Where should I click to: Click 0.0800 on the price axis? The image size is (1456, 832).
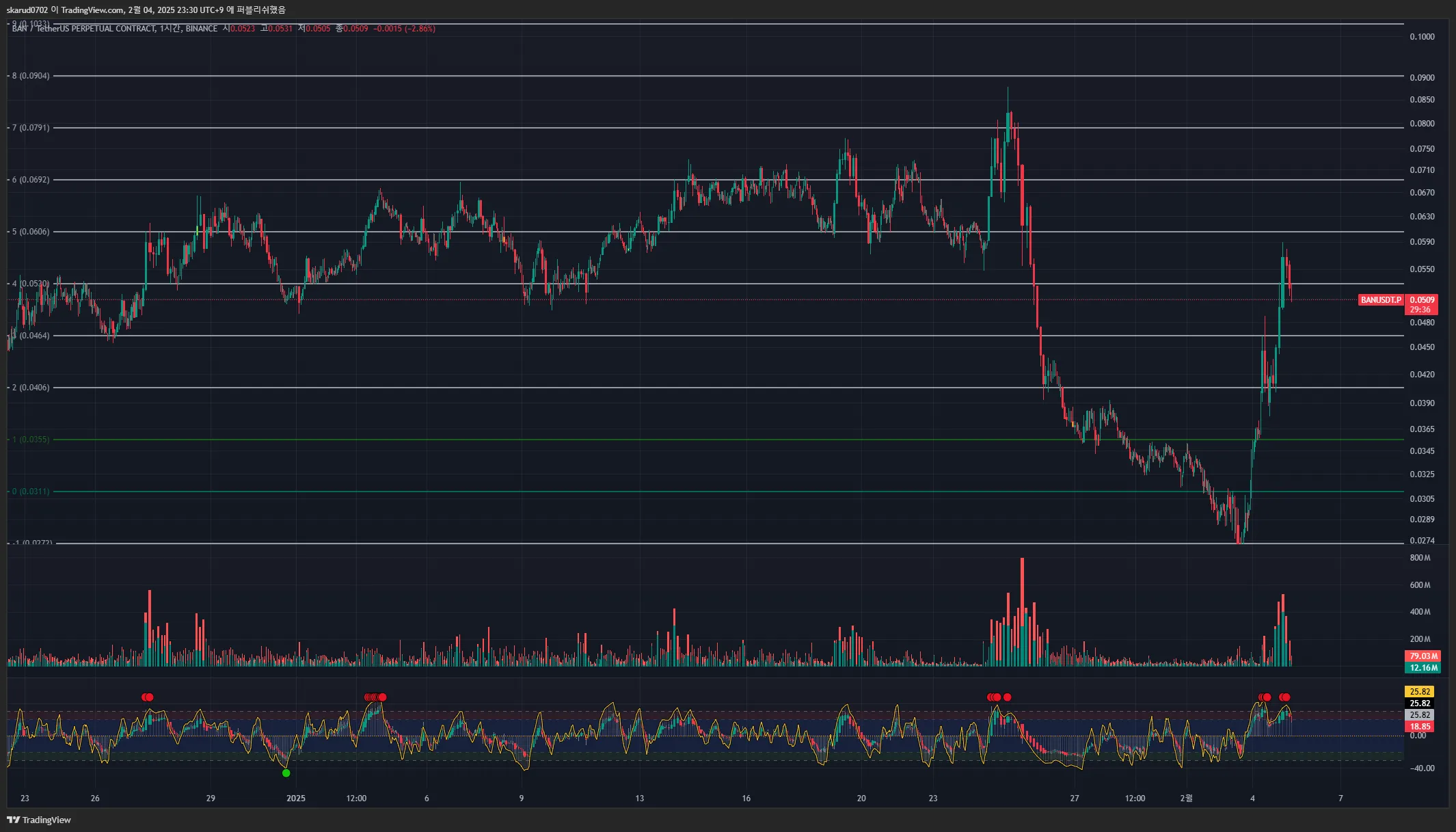[x=1422, y=124]
